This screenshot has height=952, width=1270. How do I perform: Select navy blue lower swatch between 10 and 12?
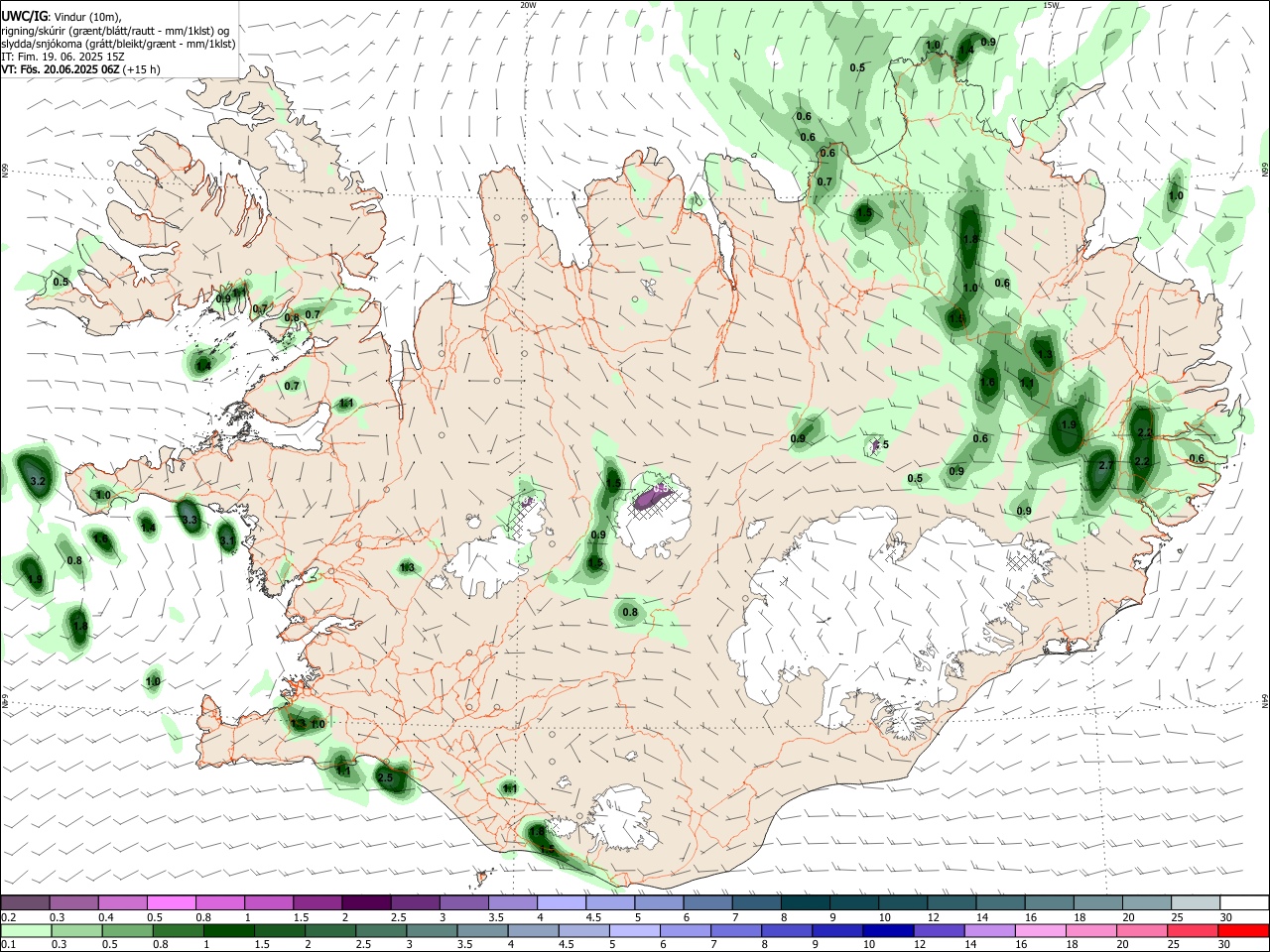coord(886,930)
